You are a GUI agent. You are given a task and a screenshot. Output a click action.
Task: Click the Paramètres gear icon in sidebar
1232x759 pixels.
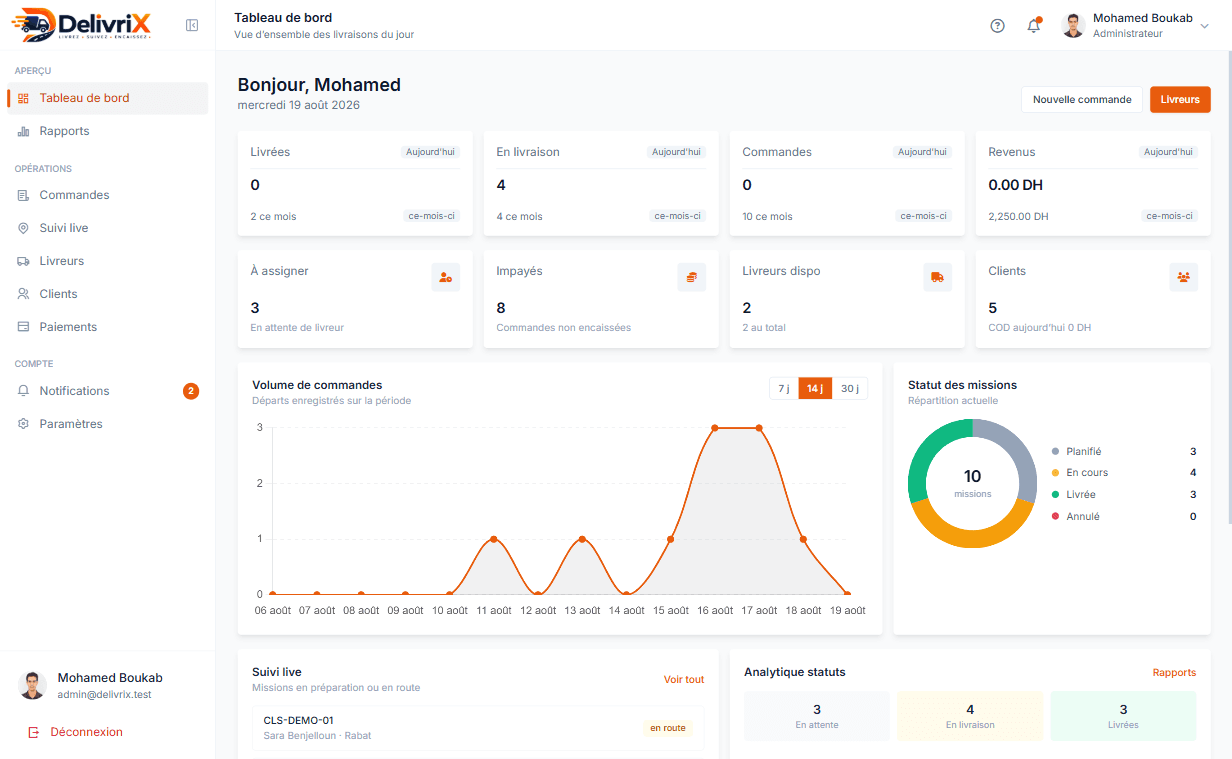coord(23,424)
